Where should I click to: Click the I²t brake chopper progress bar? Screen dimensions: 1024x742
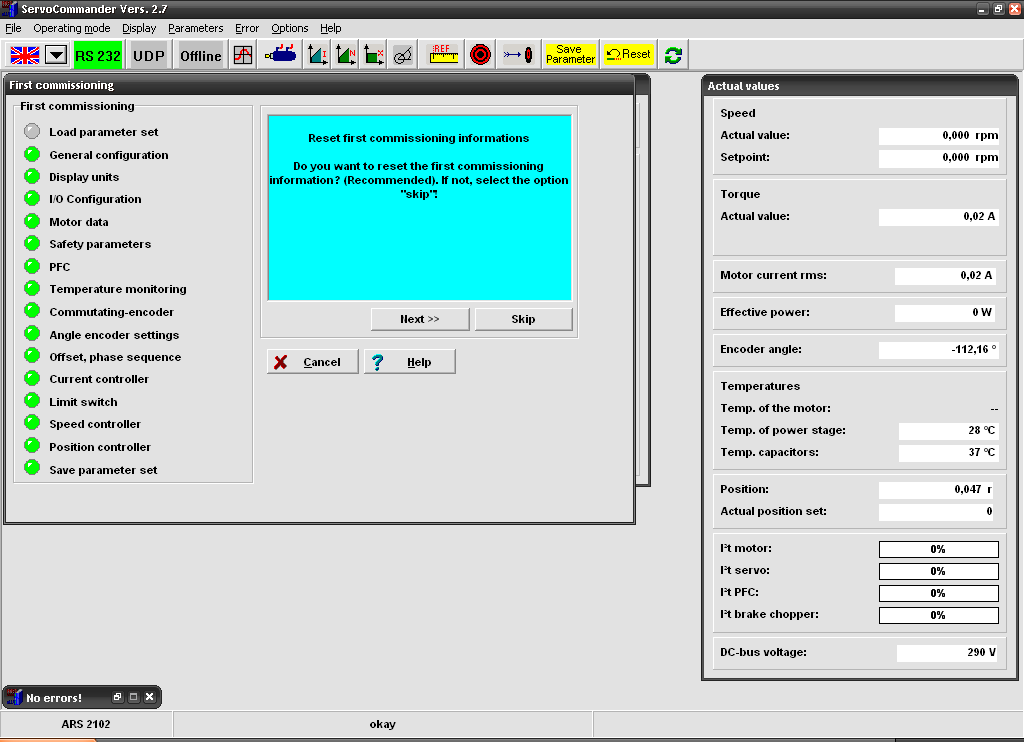(938, 615)
